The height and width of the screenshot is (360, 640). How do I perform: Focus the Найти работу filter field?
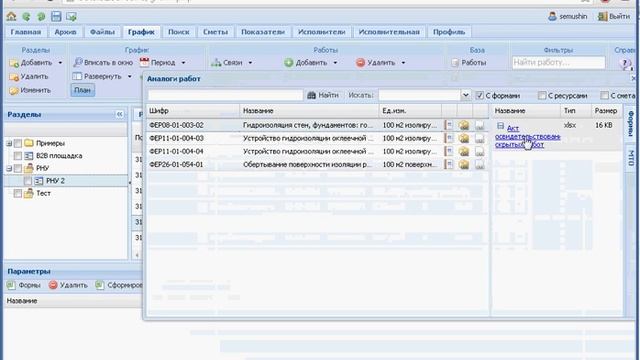[558, 62]
